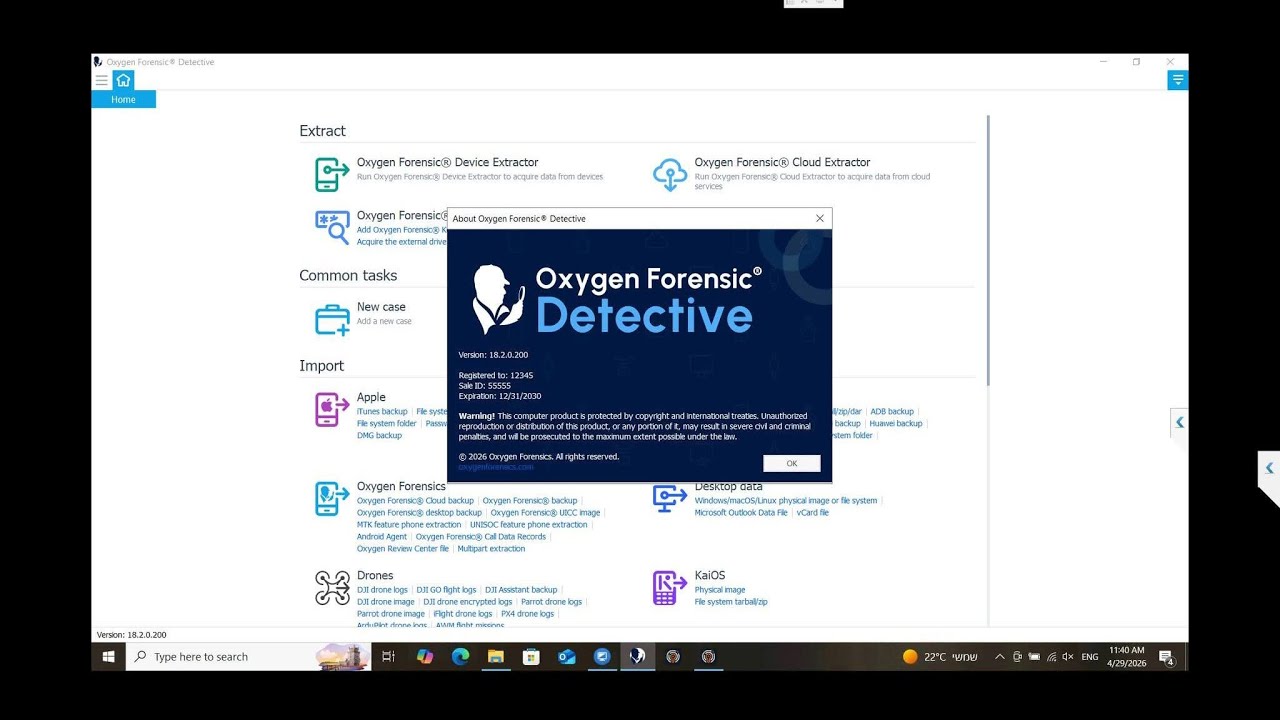Click the Oxygen Forensic Cloud backup link
This screenshot has height=720, width=1280.
tap(415, 500)
